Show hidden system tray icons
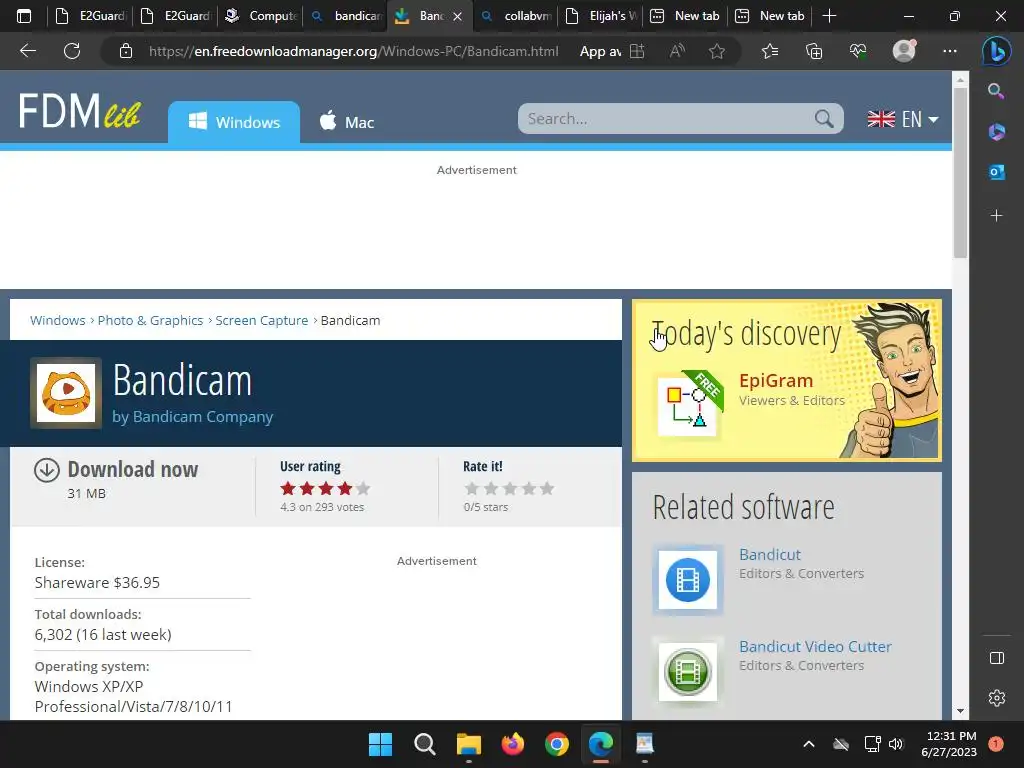This screenshot has height=768, width=1024. click(808, 744)
